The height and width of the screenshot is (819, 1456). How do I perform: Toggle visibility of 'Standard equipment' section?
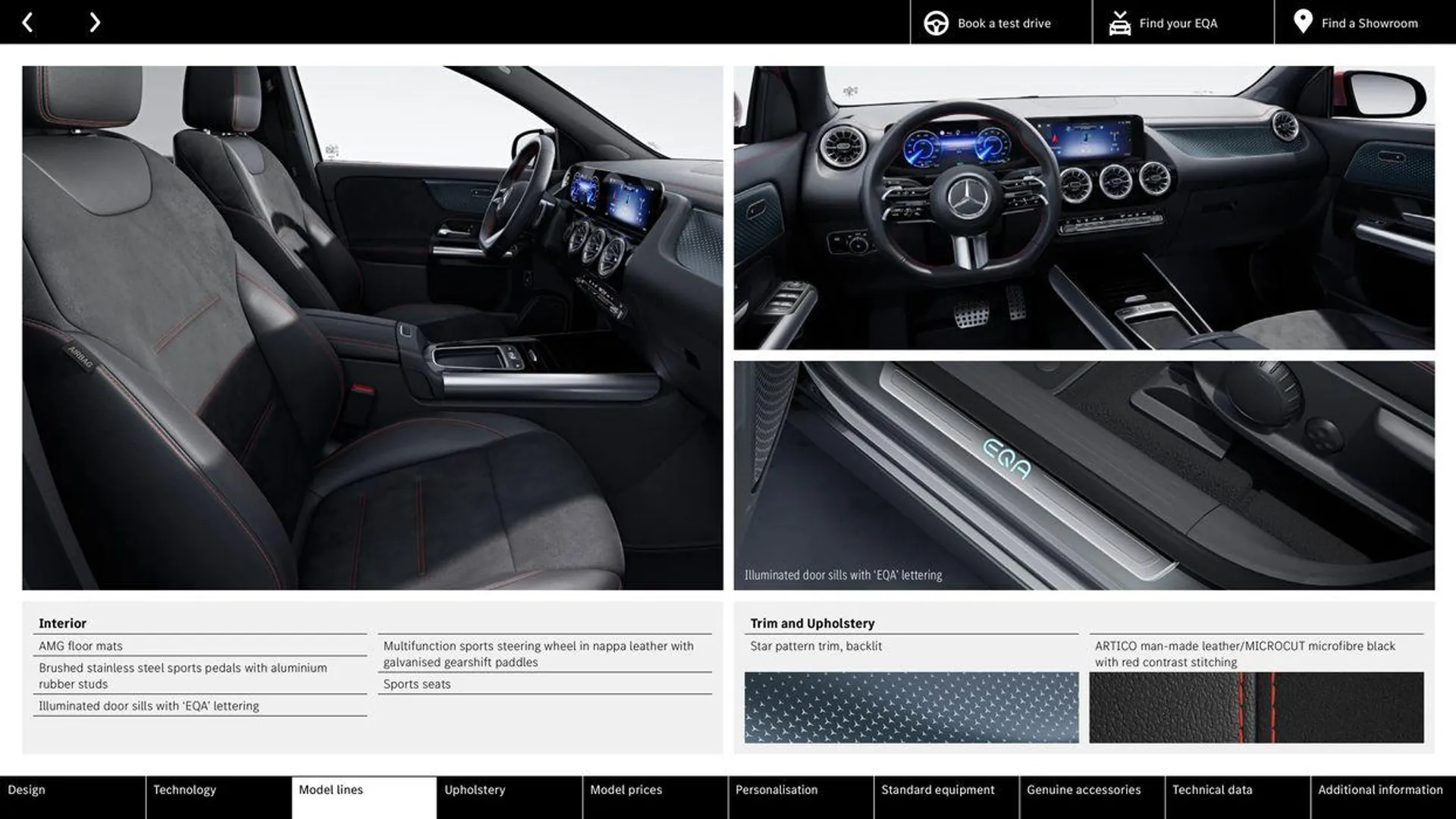point(937,790)
